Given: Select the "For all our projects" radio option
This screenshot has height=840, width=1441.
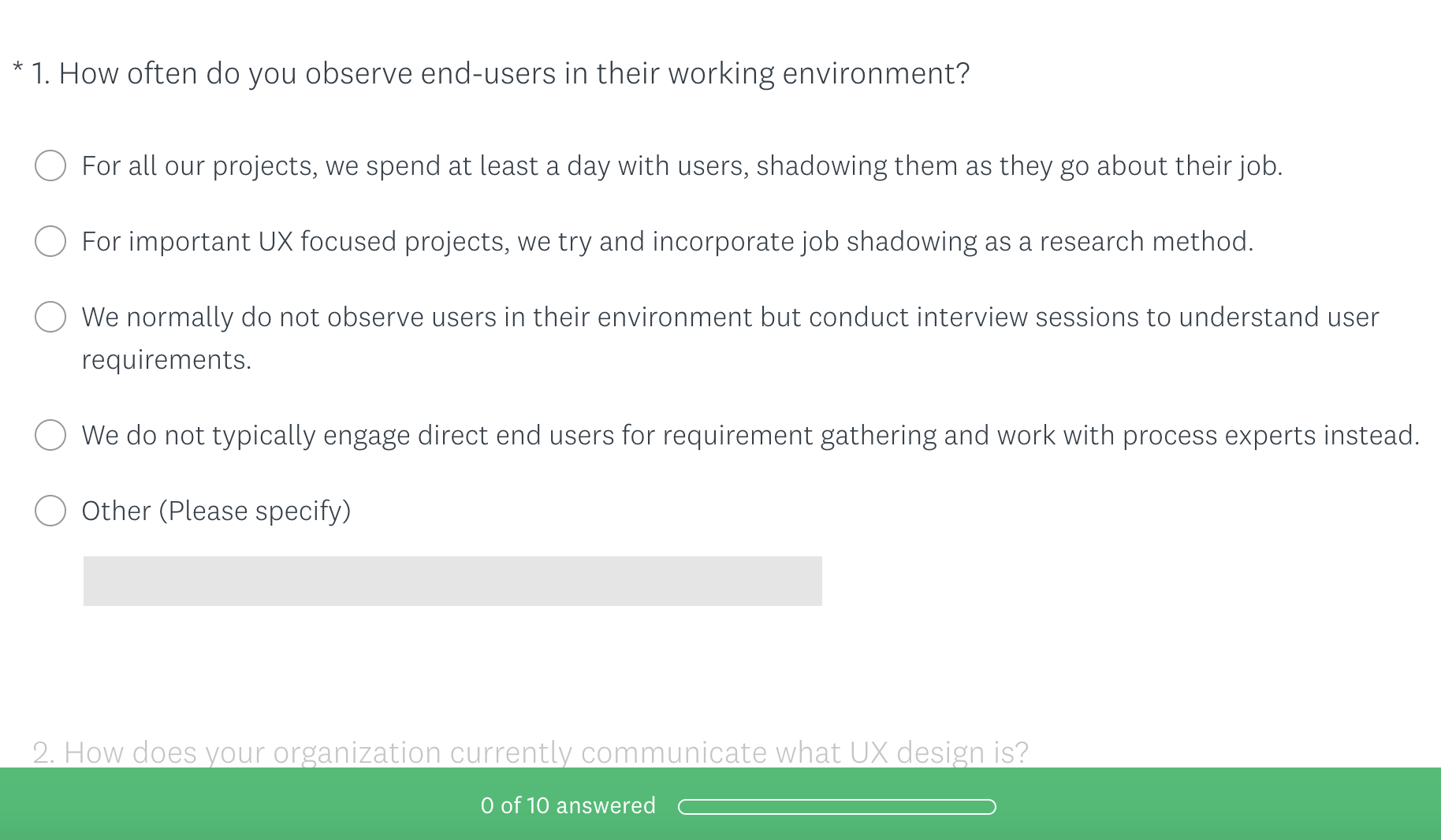Looking at the screenshot, I should pos(50,165).
